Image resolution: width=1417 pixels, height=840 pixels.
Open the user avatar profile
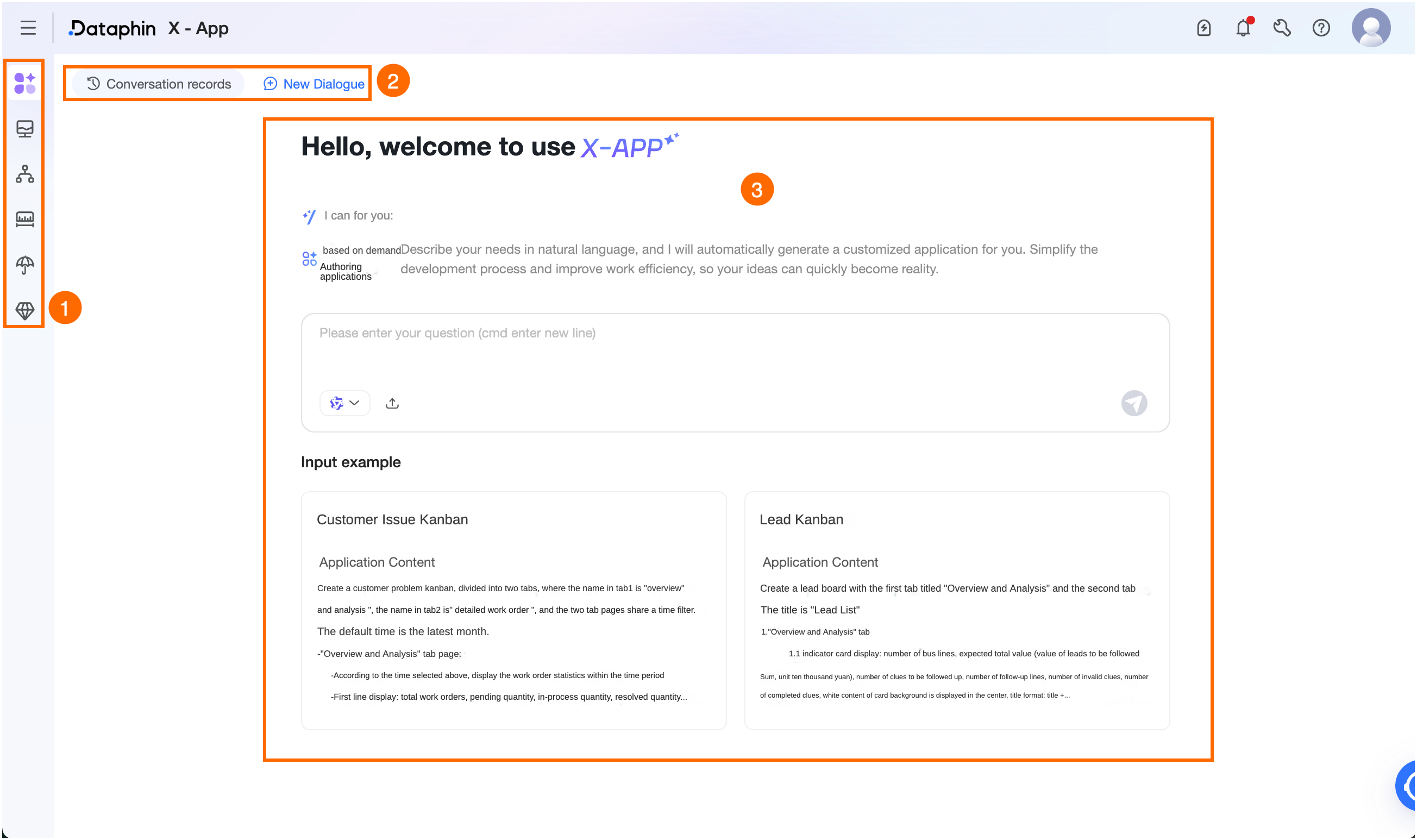coord(1371,27)
